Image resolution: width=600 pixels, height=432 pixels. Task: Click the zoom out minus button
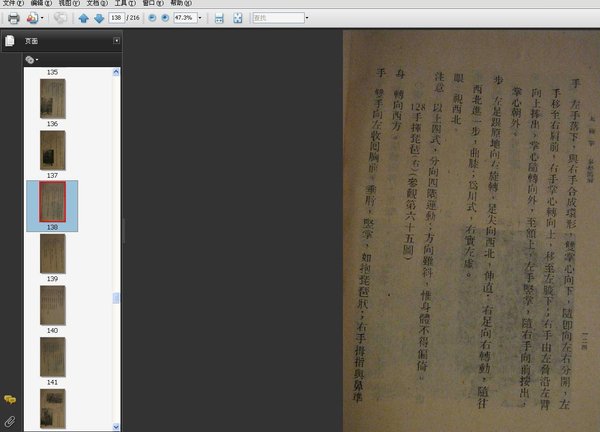[152, 18]
